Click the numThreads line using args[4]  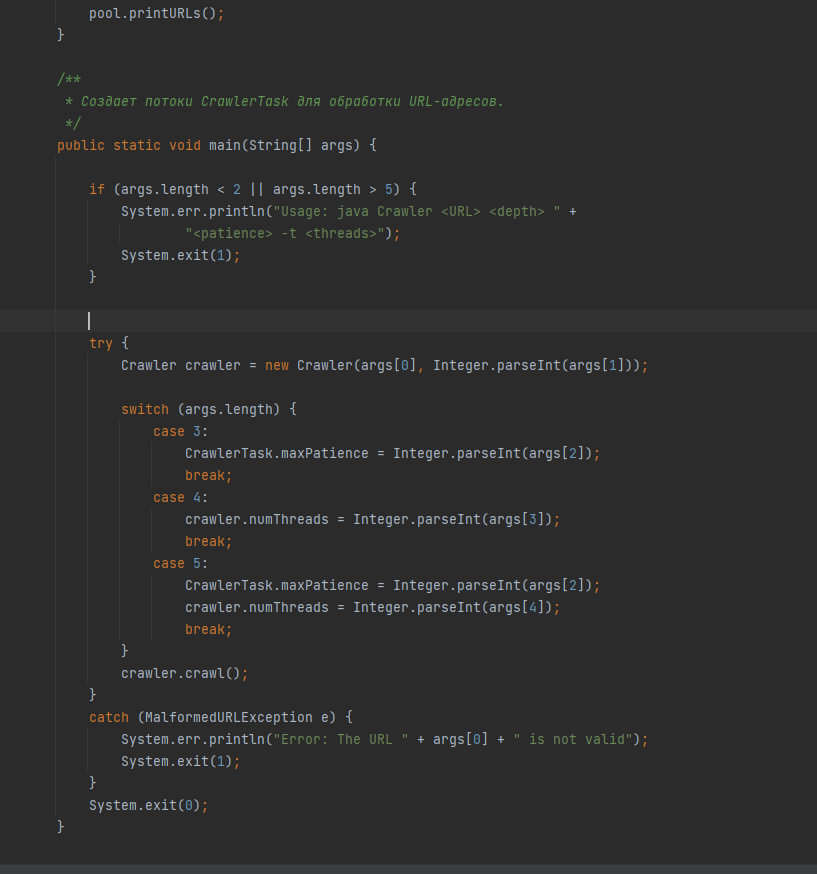point(372,608)
